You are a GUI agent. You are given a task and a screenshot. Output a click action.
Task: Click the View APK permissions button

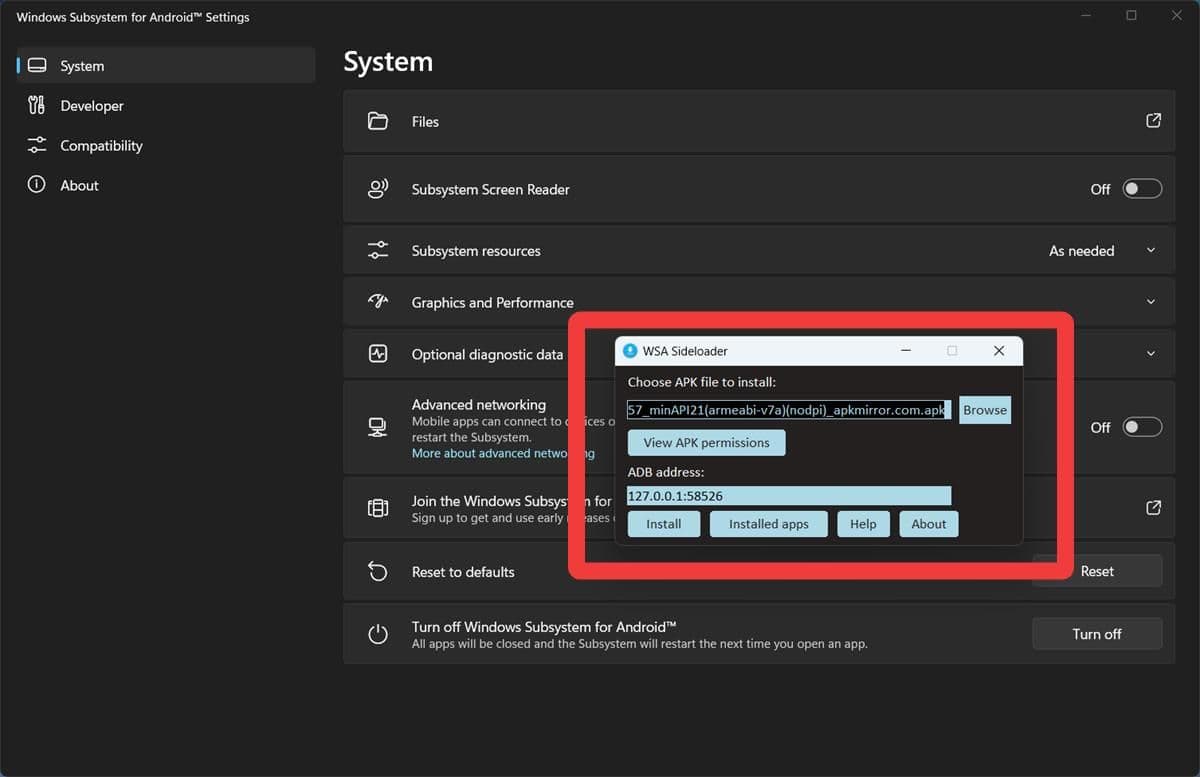(706, 443)
